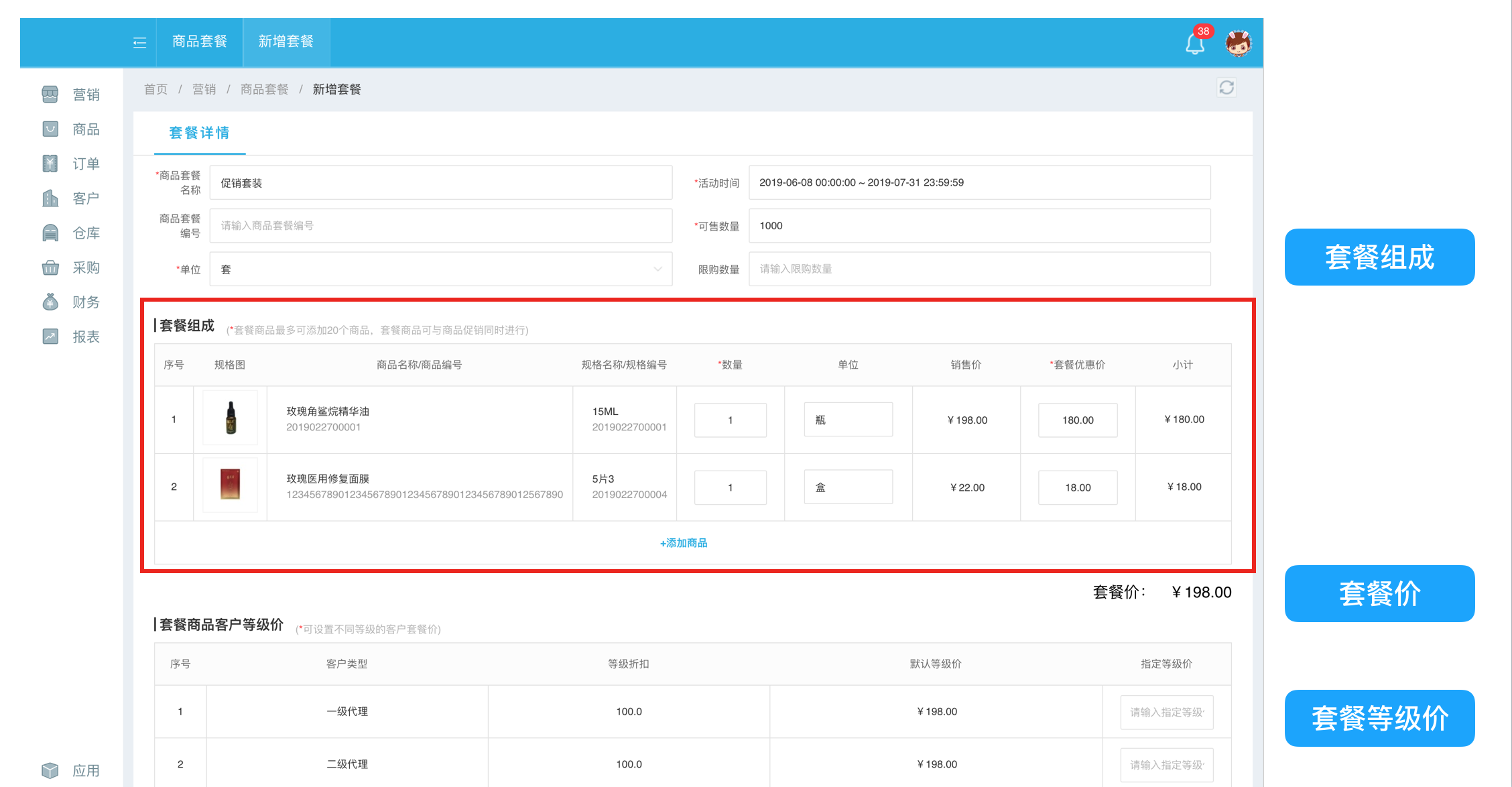Click the 限购数量 input field
This screenshot has width=1512, height=787.
tap(979, 269)
